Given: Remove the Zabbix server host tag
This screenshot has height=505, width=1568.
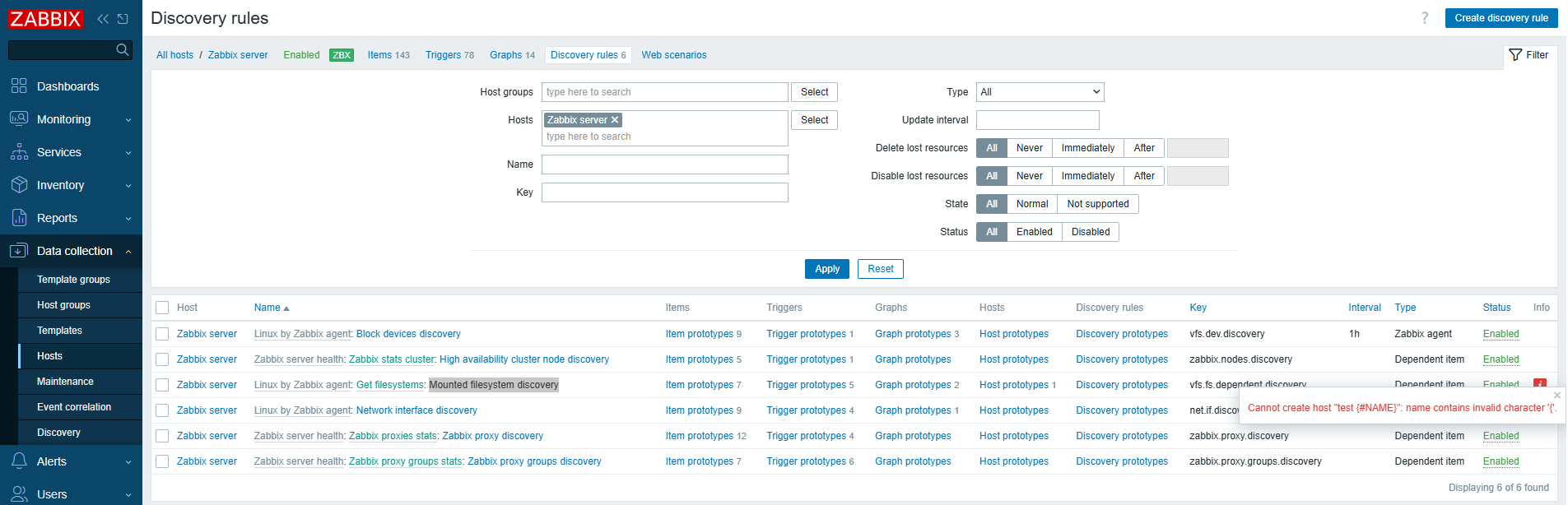Looking at the screenshot, I should click(x=615, y=120).
